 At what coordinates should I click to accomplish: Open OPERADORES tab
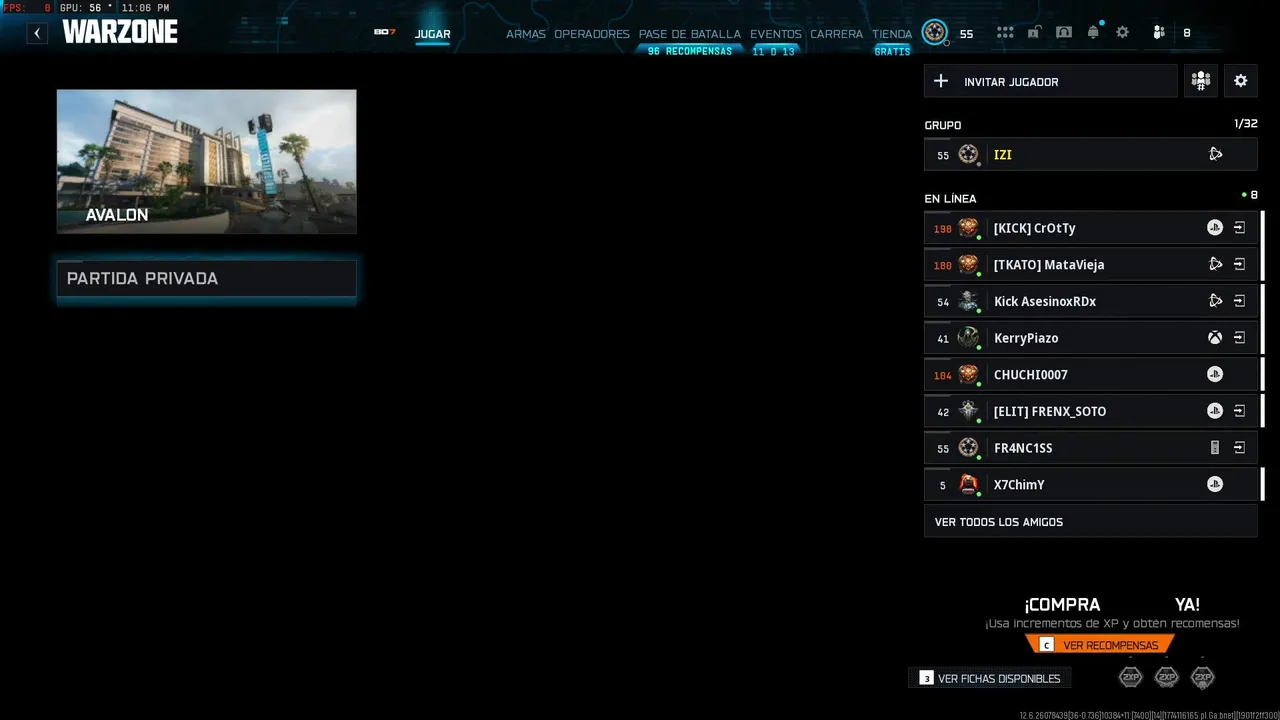[x=592, y=34]
